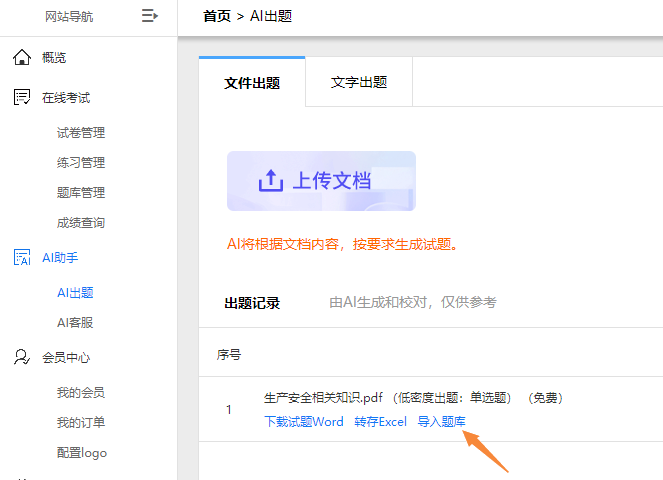Click the member icon beside 会员中心
The width and height of the screenshot is (663, 480).
pyautogui.click(x=22, y=357)
